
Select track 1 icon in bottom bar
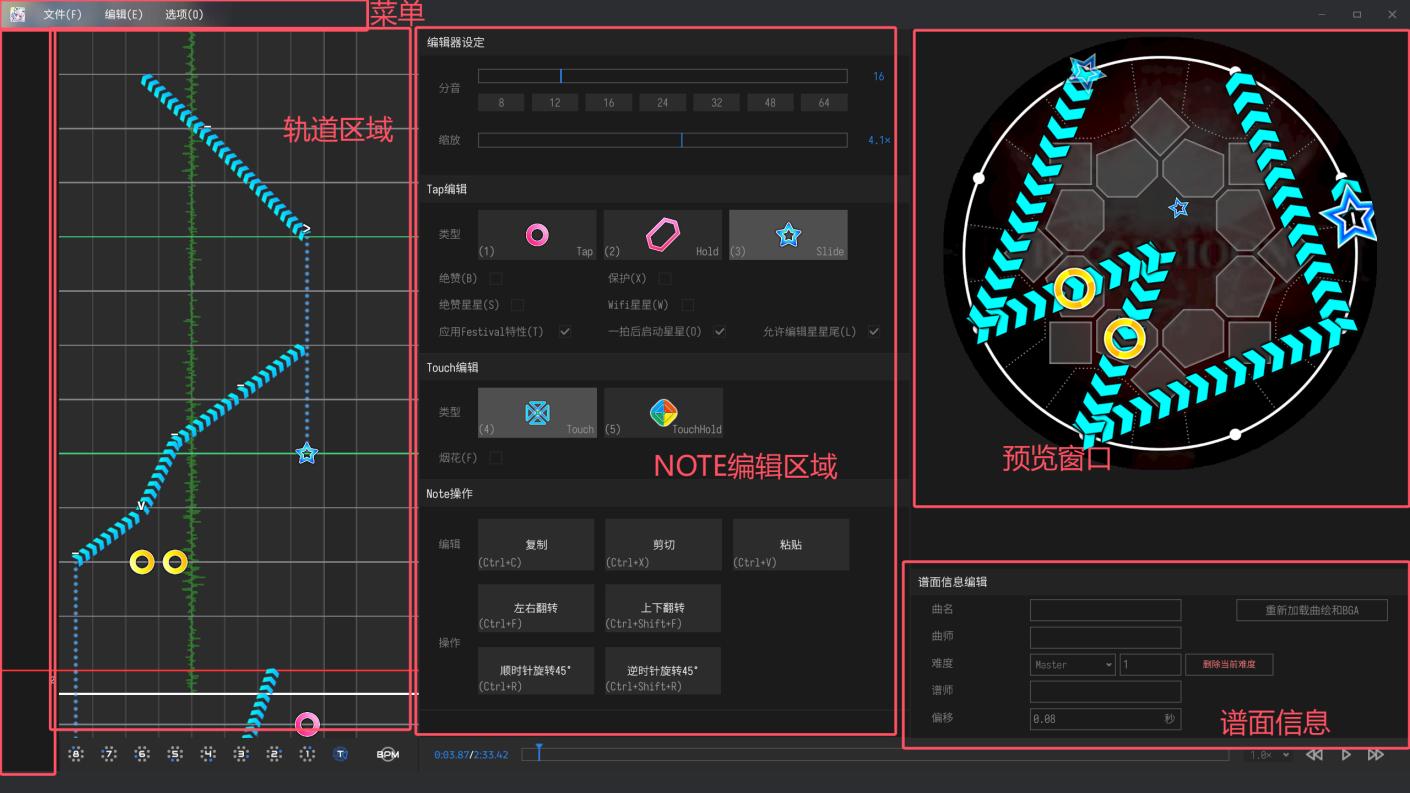[x=307, y=754]
